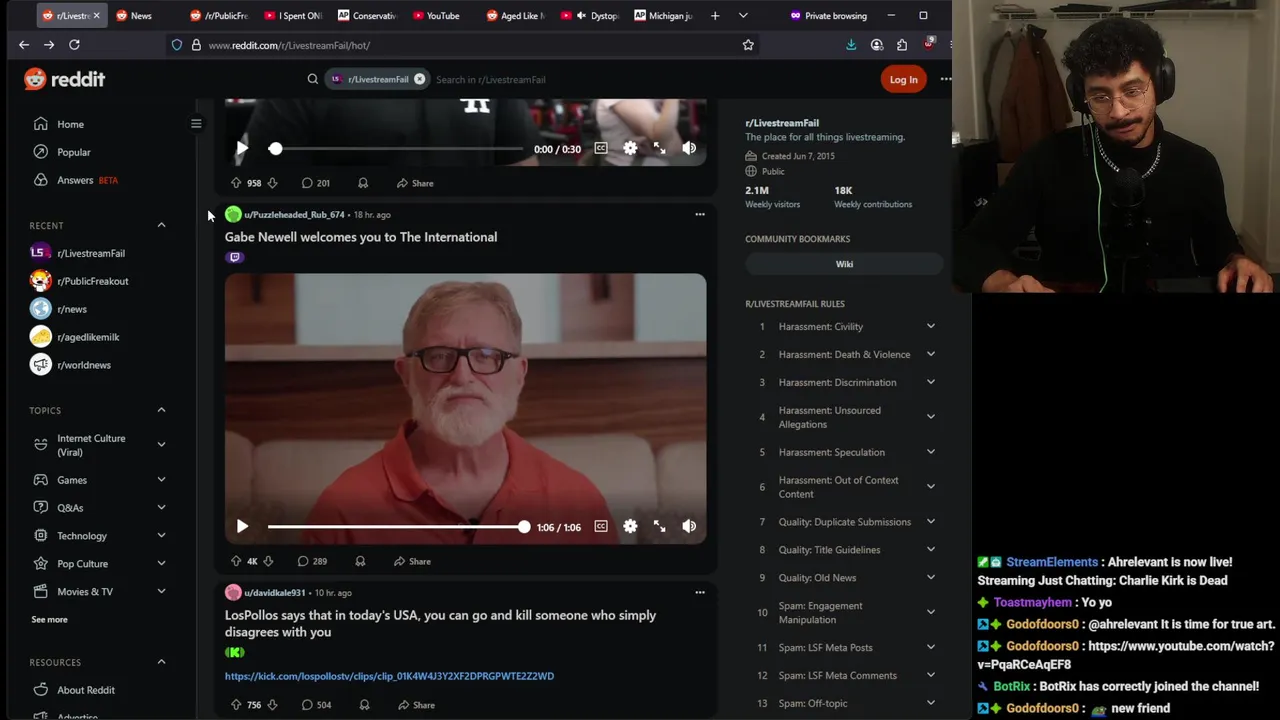Enter fullscreen on Gabe Newell video
The image size is (1280, 720).
(x=659, y=526)
